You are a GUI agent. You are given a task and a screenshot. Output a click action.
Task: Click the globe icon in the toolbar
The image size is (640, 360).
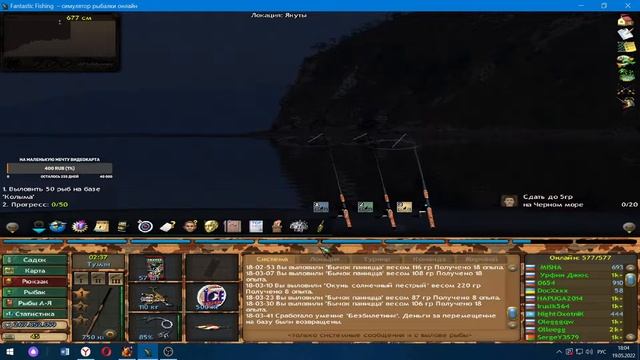tap(58, 226)
